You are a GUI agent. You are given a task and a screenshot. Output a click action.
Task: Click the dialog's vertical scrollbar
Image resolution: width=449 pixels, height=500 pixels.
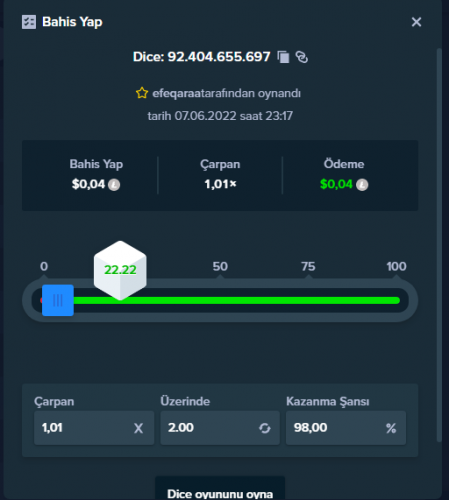pyautogui.click(x=439, y=245)
